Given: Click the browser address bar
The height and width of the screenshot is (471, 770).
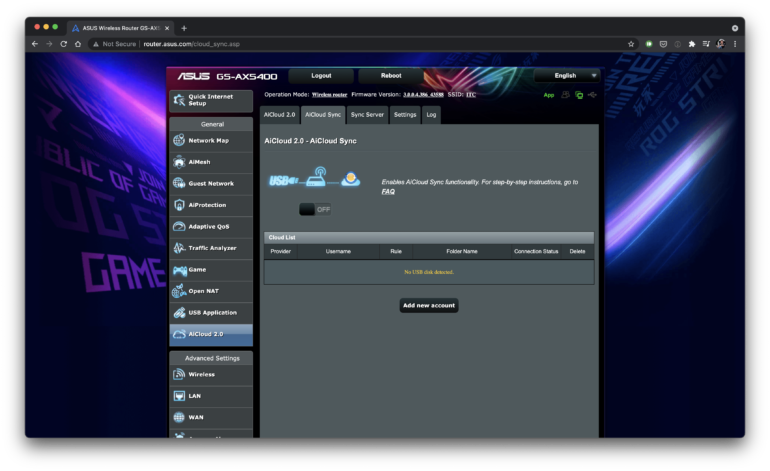Looking at the screenshot, I should [x=363, y=44].
